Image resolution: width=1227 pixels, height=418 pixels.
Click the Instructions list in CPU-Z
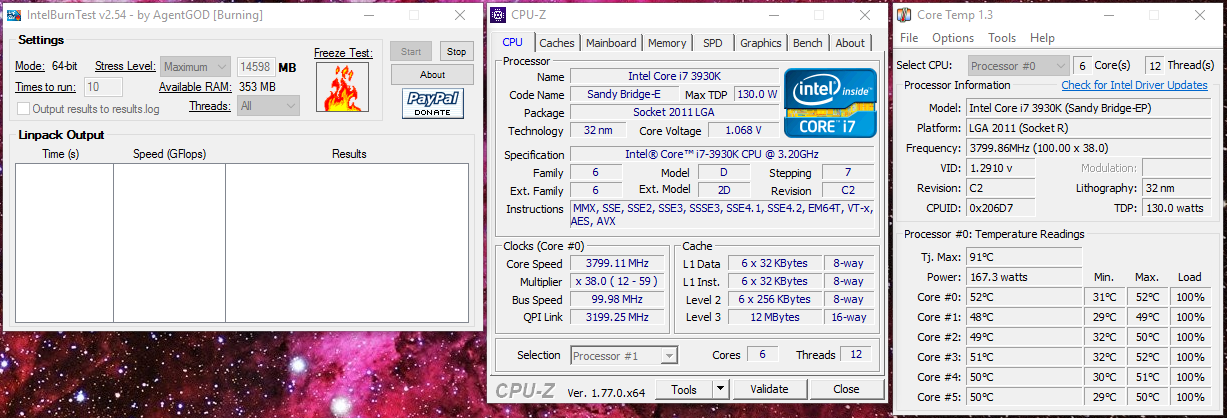tap(723, 215)
